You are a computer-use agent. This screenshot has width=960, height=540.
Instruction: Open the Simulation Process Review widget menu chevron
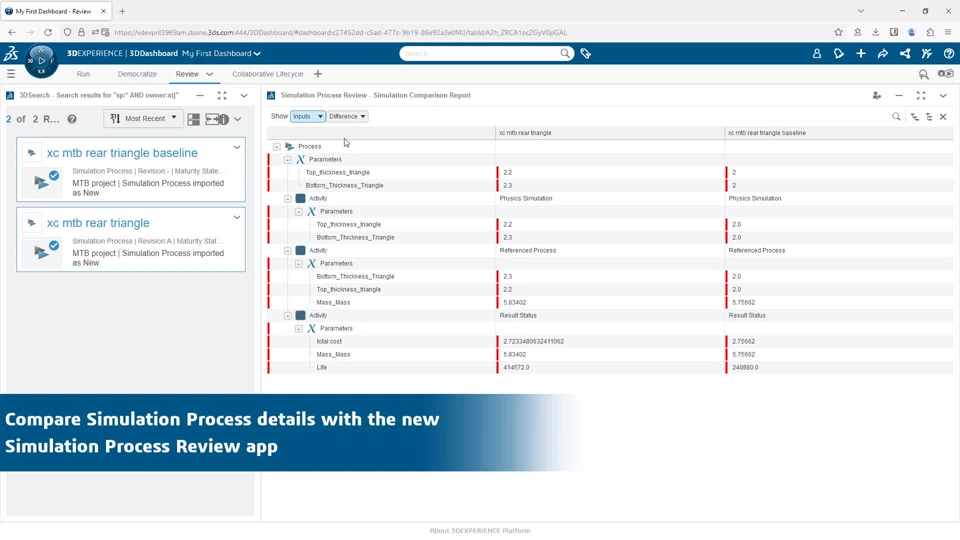943,96
